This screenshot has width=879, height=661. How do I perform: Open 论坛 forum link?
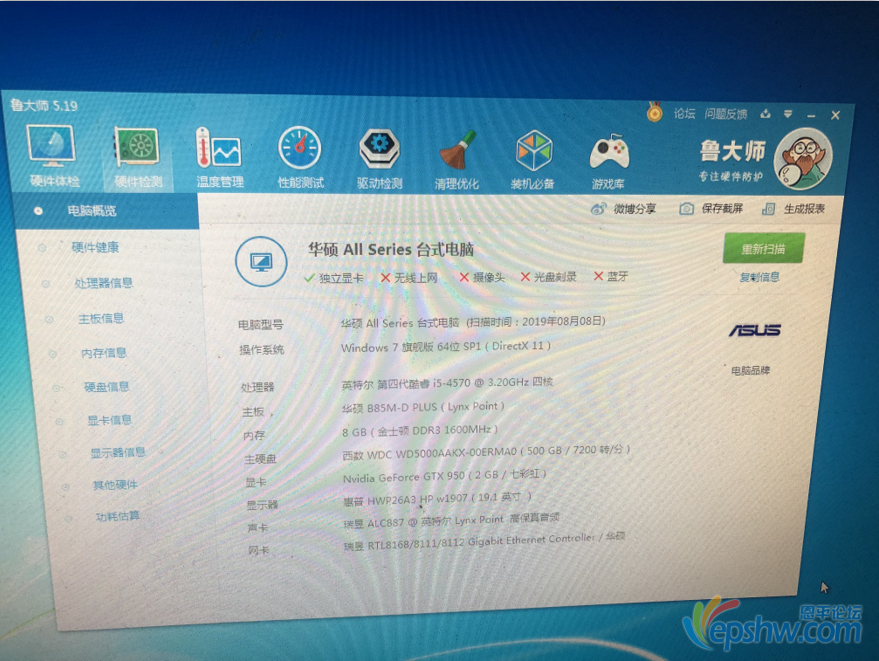[684, 114]
